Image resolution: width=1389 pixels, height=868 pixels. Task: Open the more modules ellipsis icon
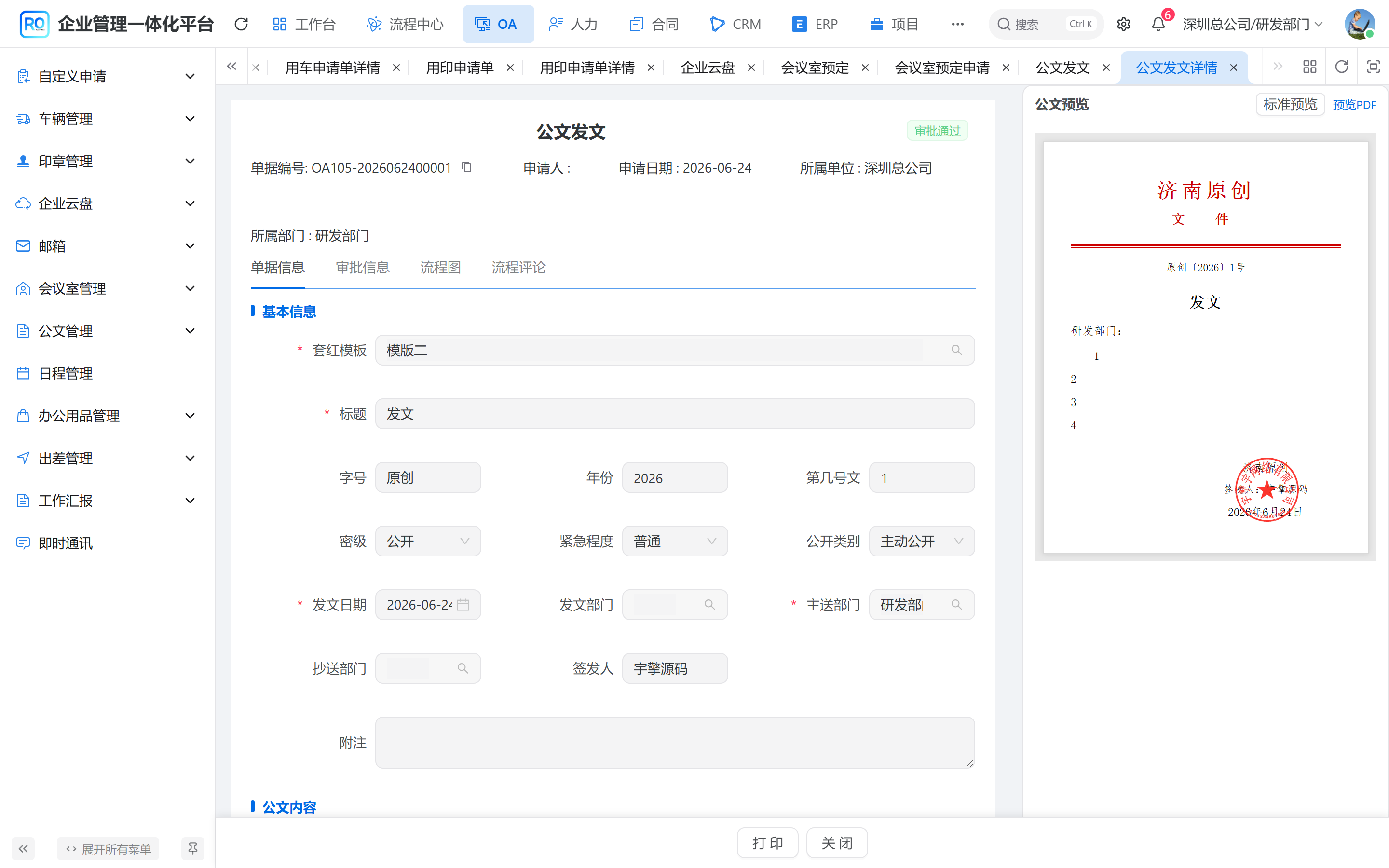(957, 24)
